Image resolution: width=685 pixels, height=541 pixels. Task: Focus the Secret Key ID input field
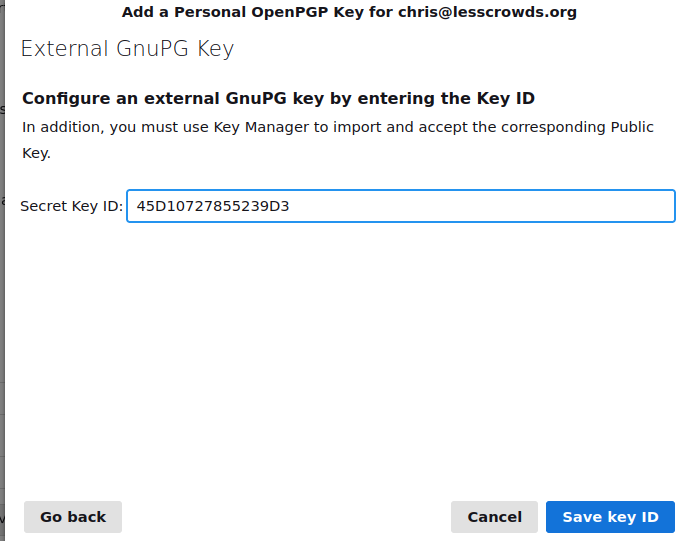[x=400, y=206]
